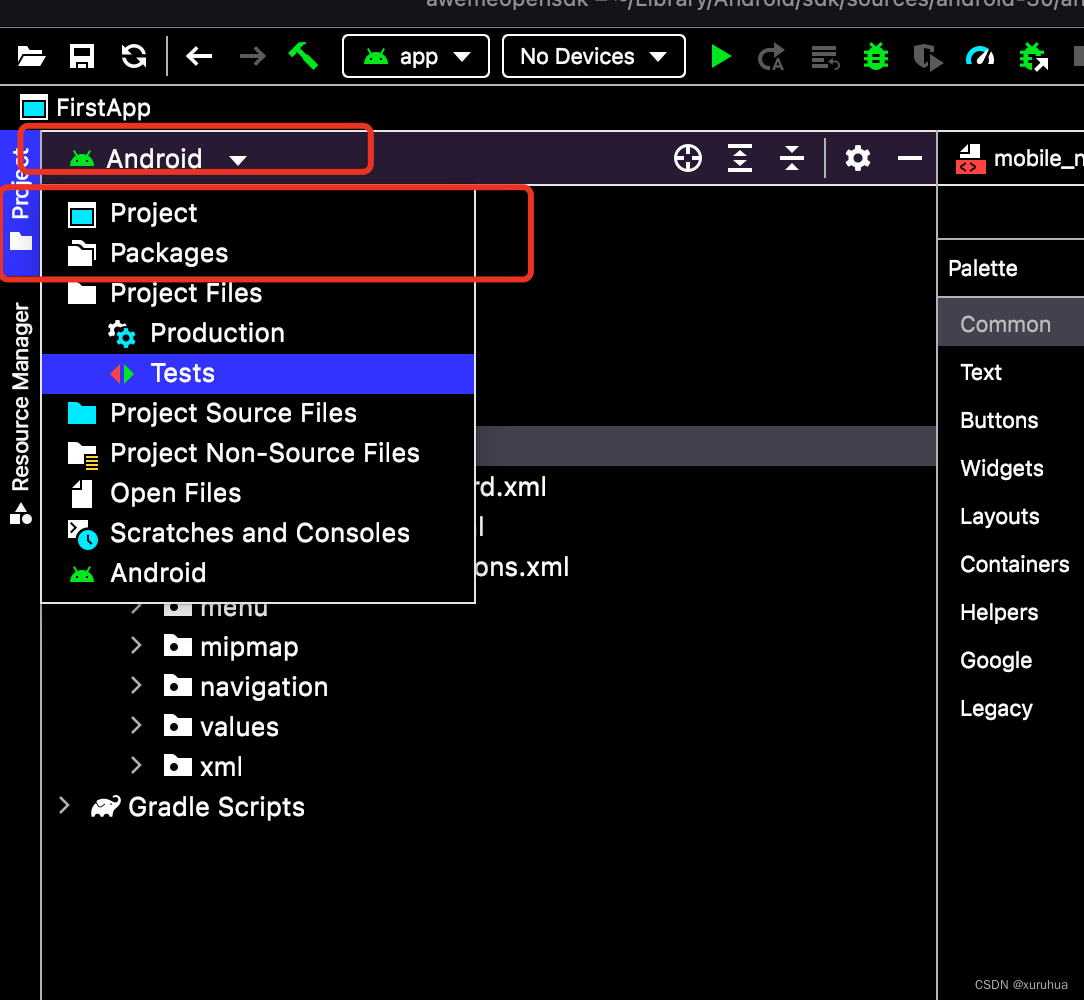The image size is (1084, 1000).
Task: Select the navigation folder row
Action: tap(489, 687)
